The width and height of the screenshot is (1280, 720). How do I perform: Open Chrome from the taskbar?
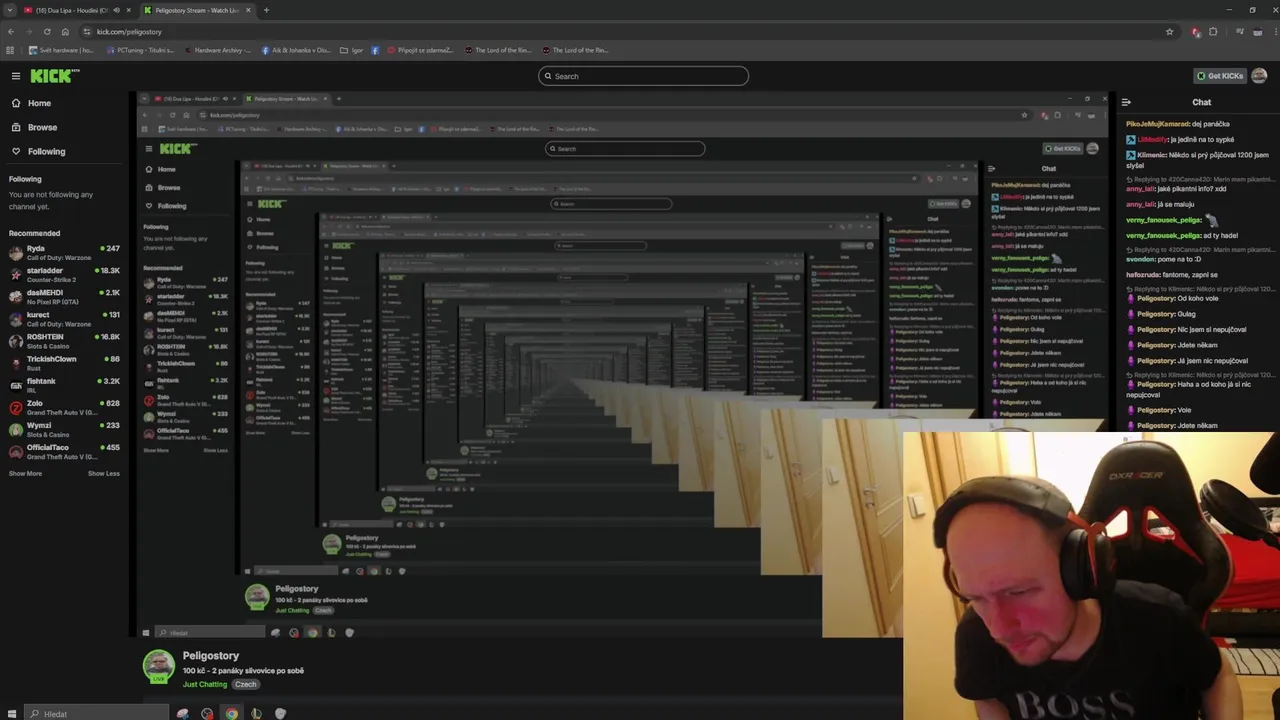(231, 713)
